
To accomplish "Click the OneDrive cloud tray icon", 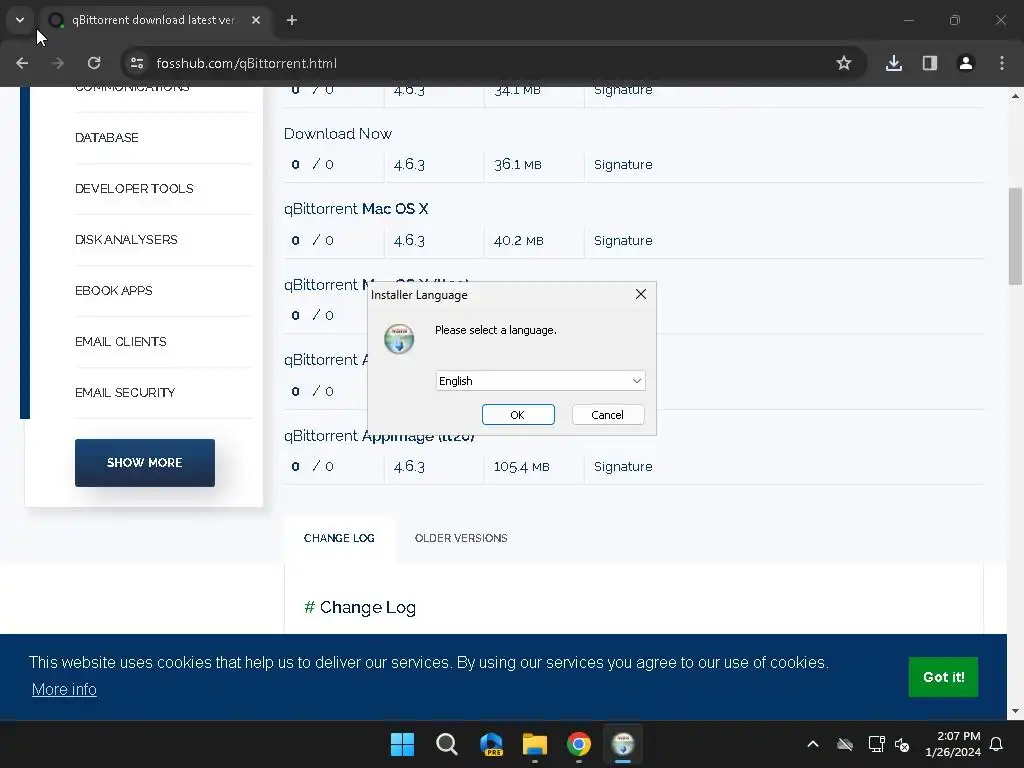I will (845, 744).
